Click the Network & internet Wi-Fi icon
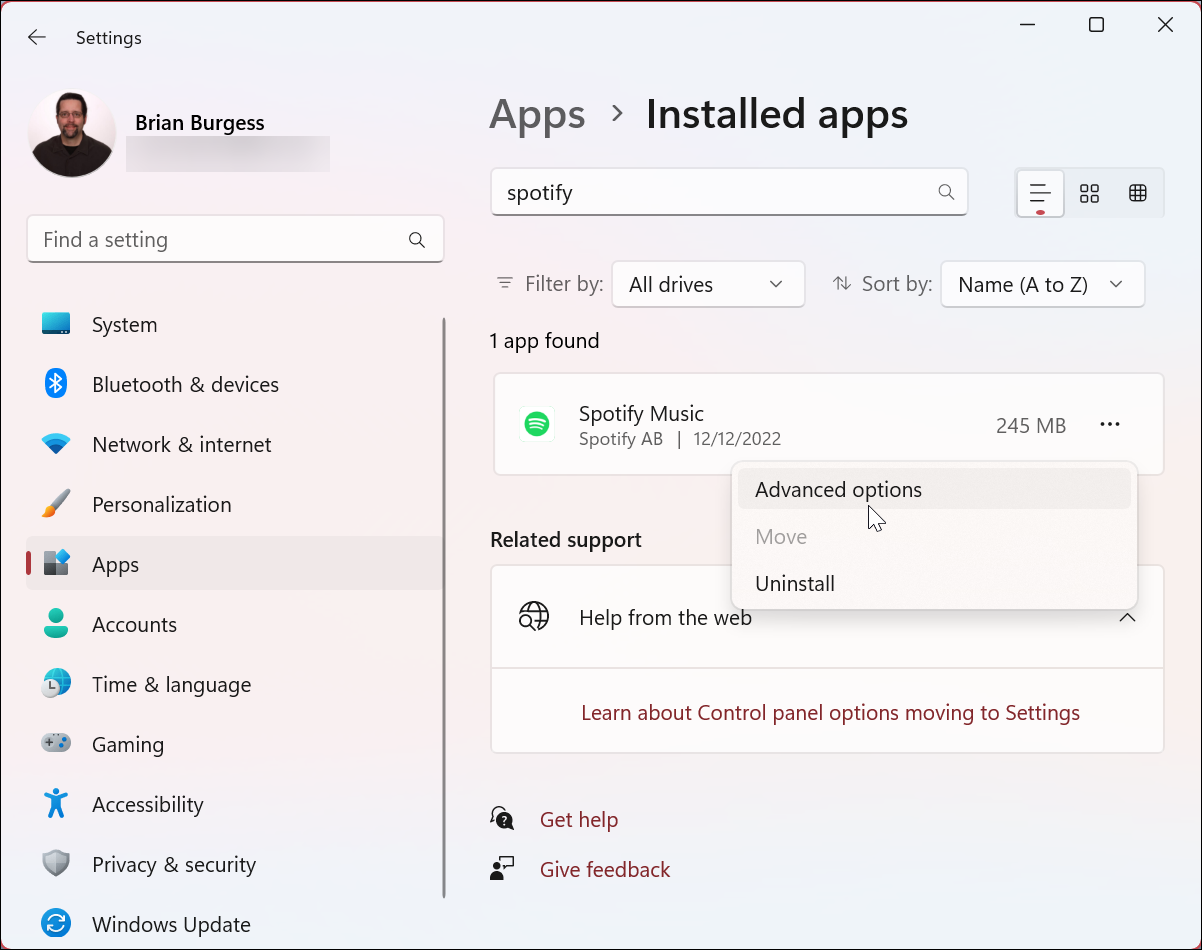1202x950 pixels. [x=56, y=444]
